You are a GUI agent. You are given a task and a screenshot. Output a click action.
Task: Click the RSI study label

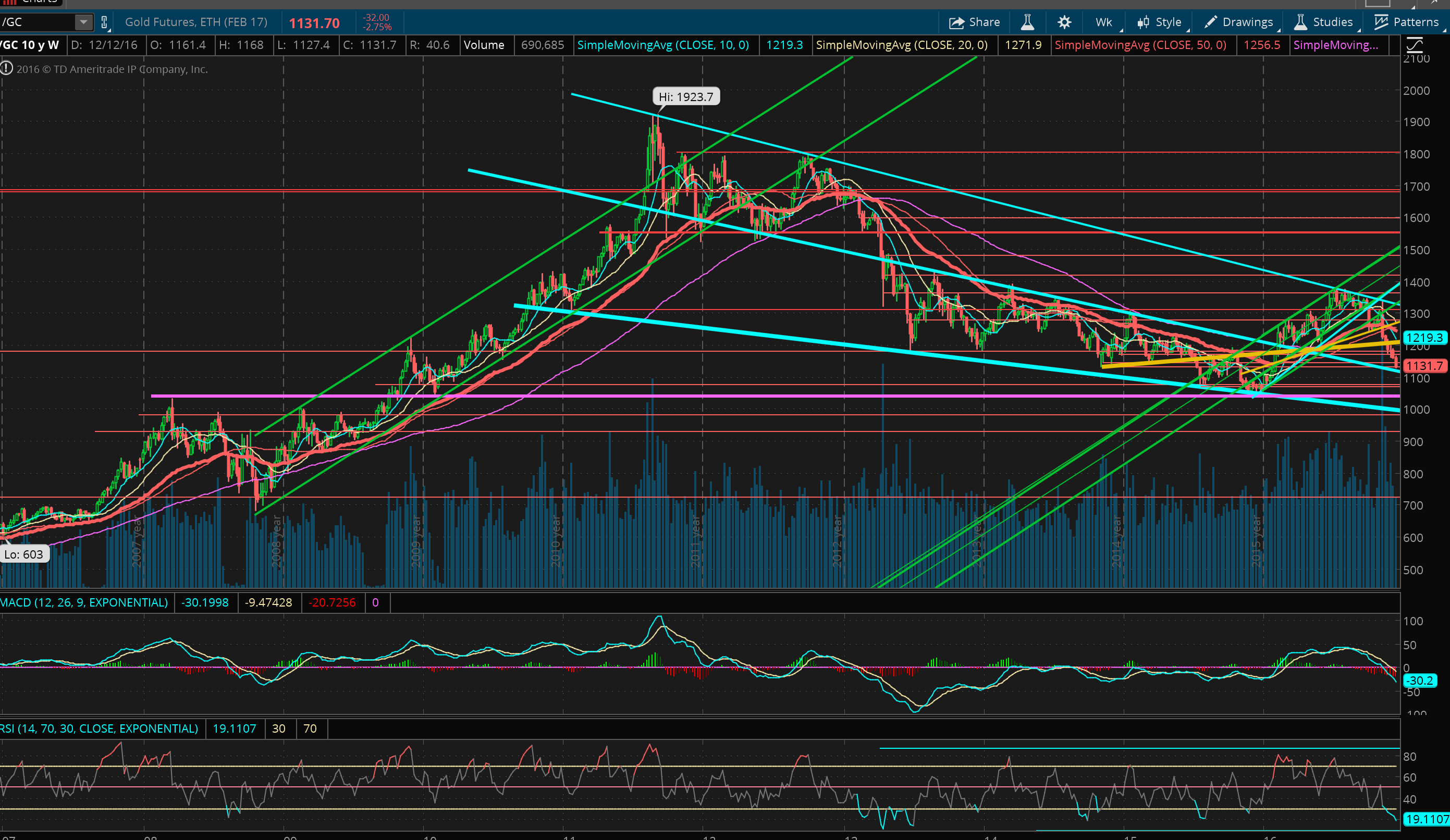point(99,728)
